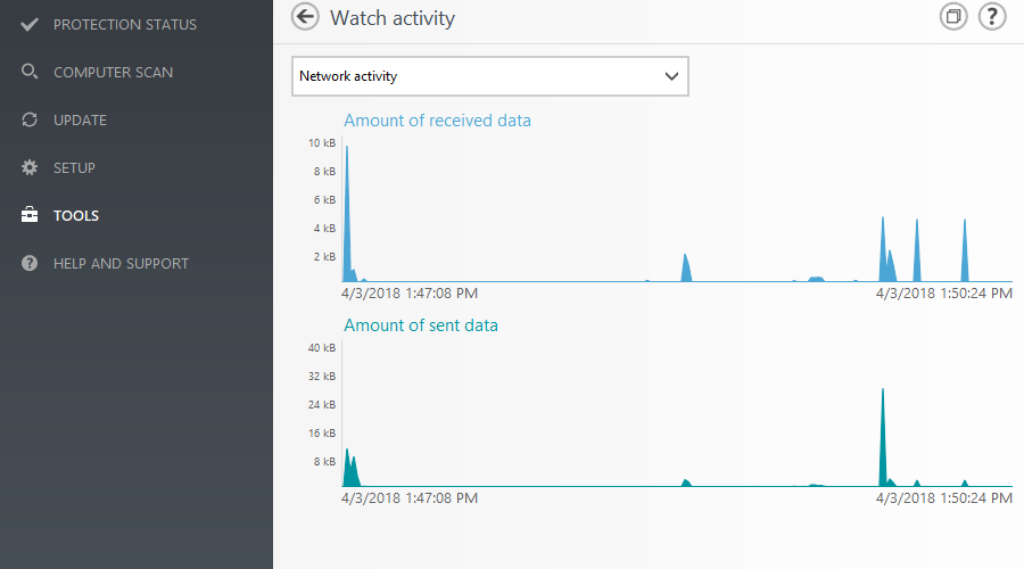
Task: Click the "Amount of sent data" graph title
Action: click(421, 326)
